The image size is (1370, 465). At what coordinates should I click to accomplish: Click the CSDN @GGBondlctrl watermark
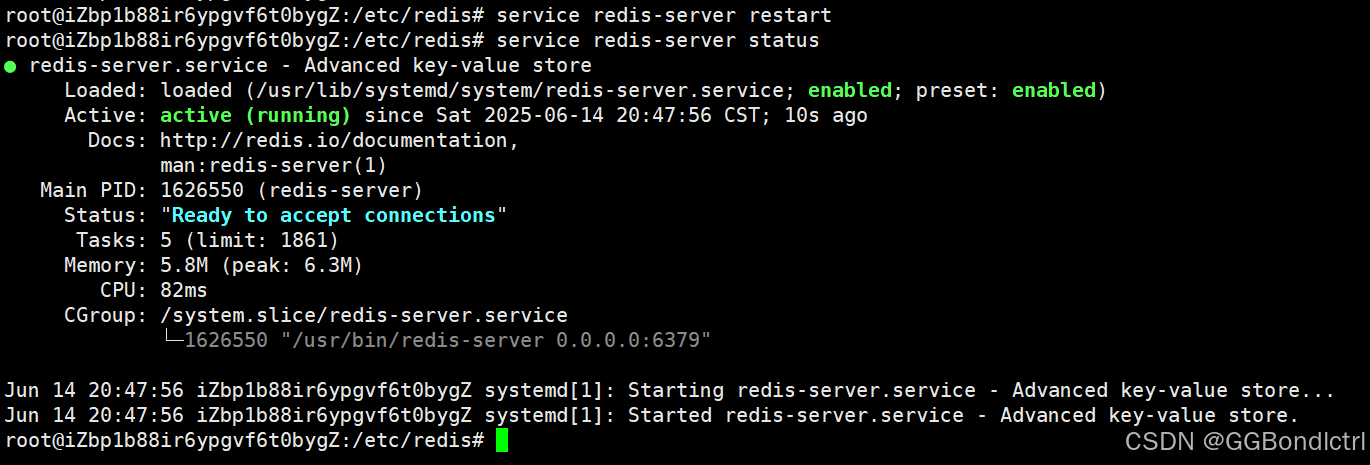click(1245, 440)
